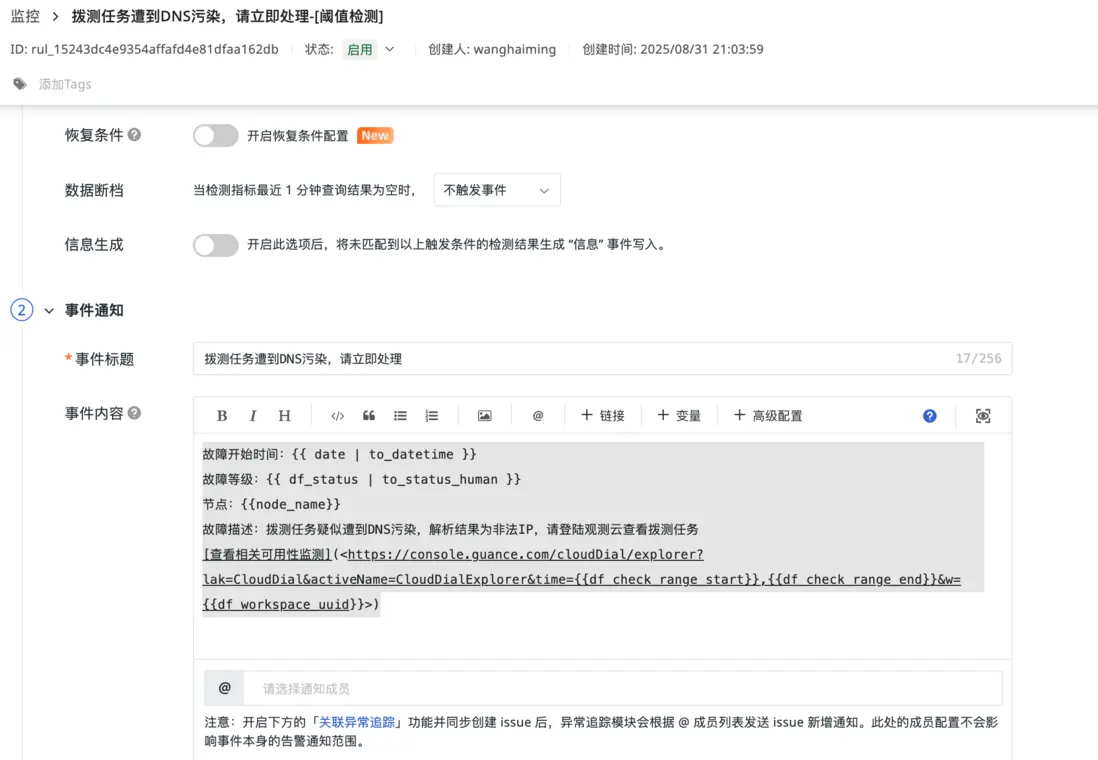Click the preview icon at the toolbar's right end

(x=982, y=415)
